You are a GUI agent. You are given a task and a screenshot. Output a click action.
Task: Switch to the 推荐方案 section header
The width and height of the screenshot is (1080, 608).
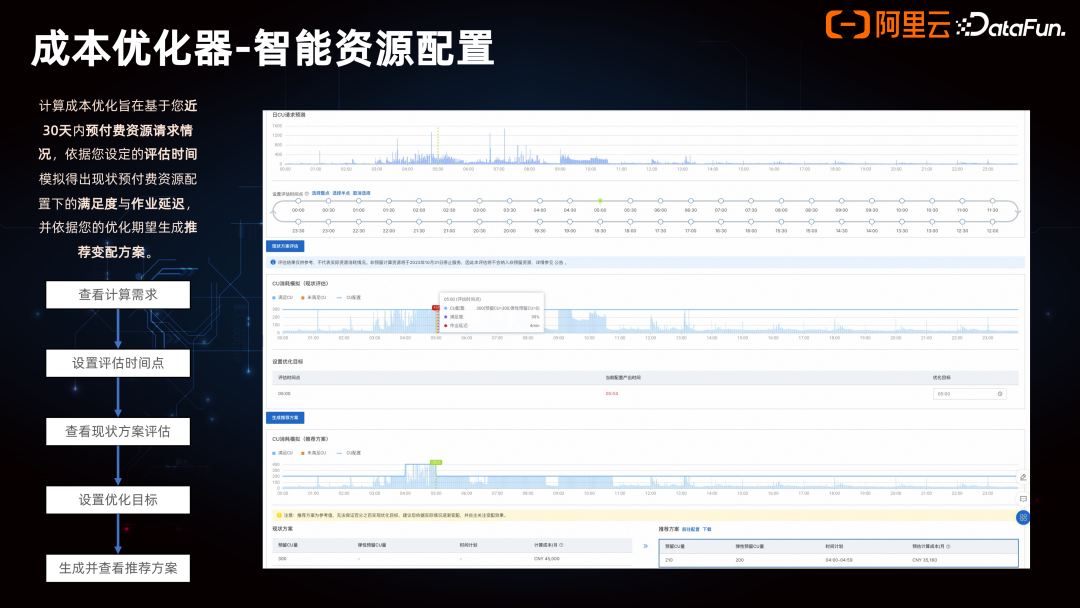(669, 528)
